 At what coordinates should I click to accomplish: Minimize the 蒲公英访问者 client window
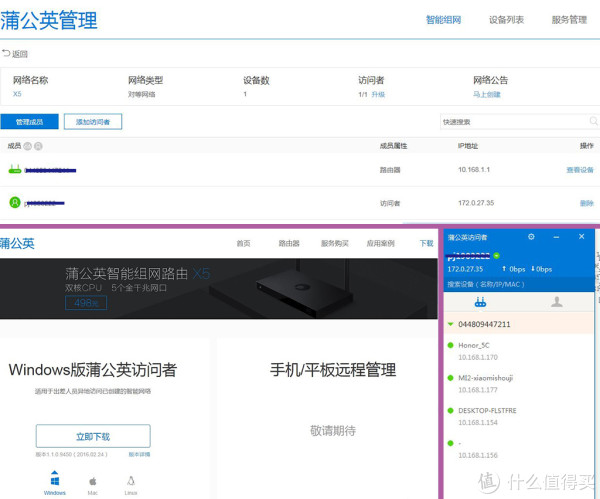(x=556, y=237)
